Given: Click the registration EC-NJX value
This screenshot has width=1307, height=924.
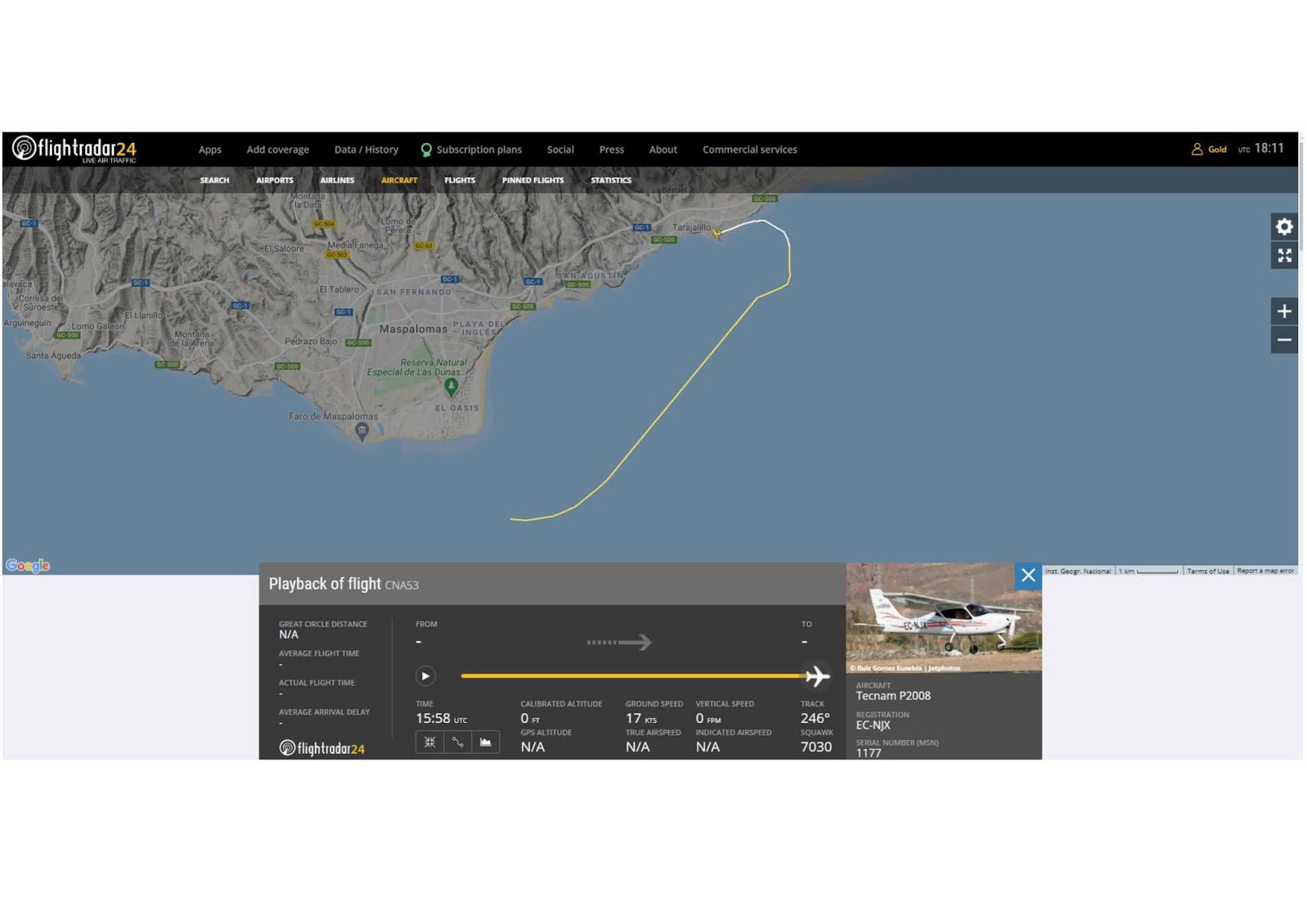Looking at the screenshot, I should [872, 725].
